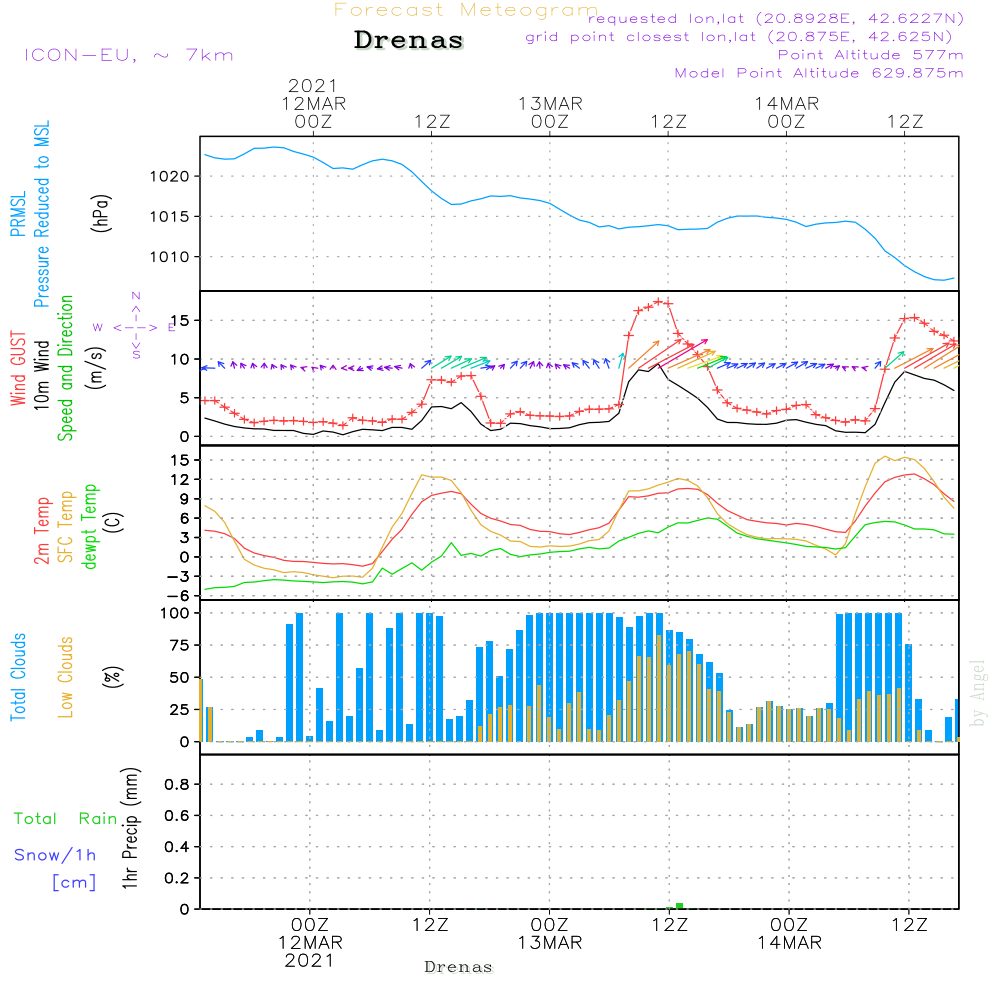The height and width of the screenshot is (1000, 1000).
Task: Click the "12MAR" date label on the bottom axis
Action: [x=311, y=943]
